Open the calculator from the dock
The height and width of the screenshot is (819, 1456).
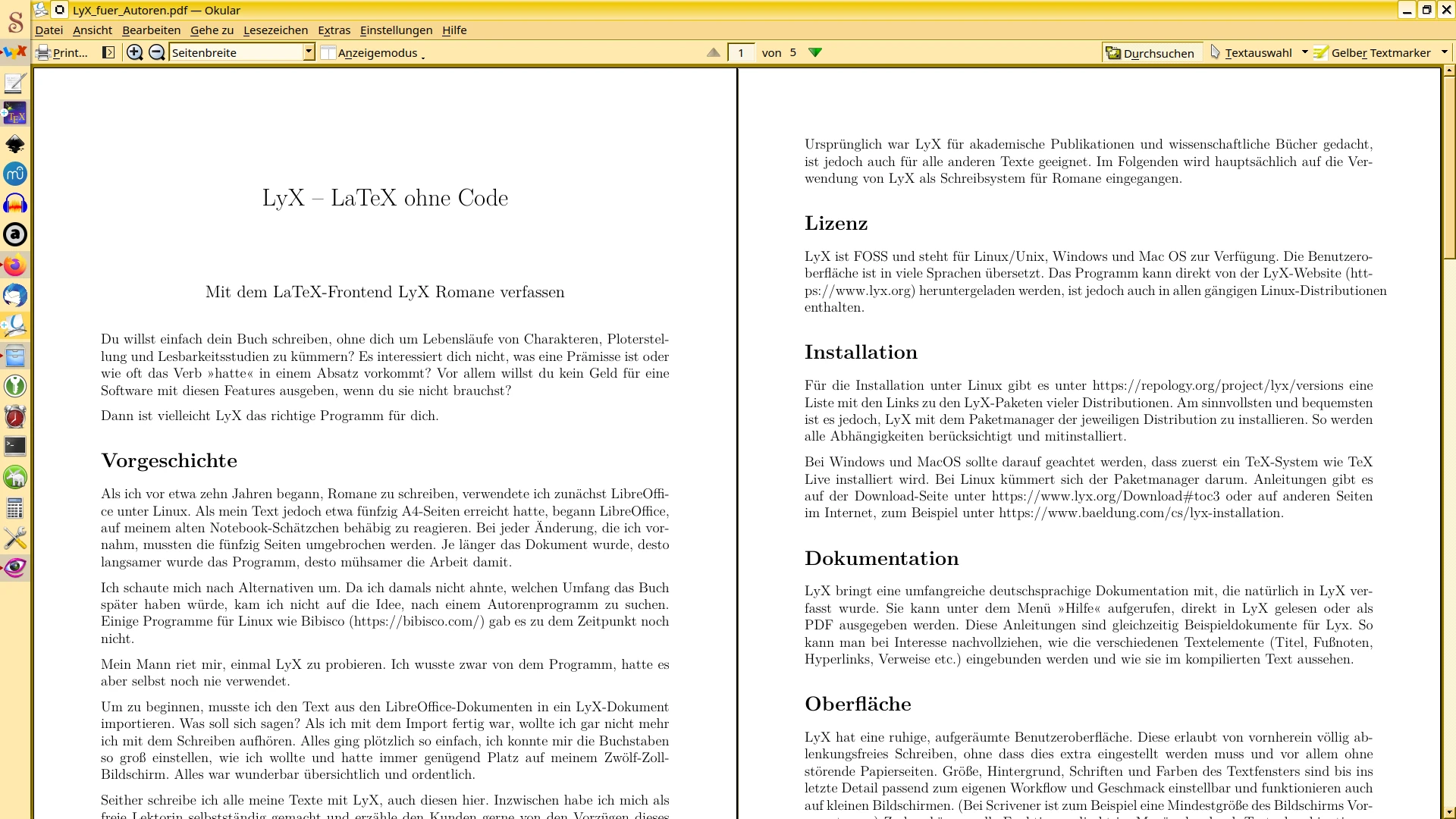point(15,508)
